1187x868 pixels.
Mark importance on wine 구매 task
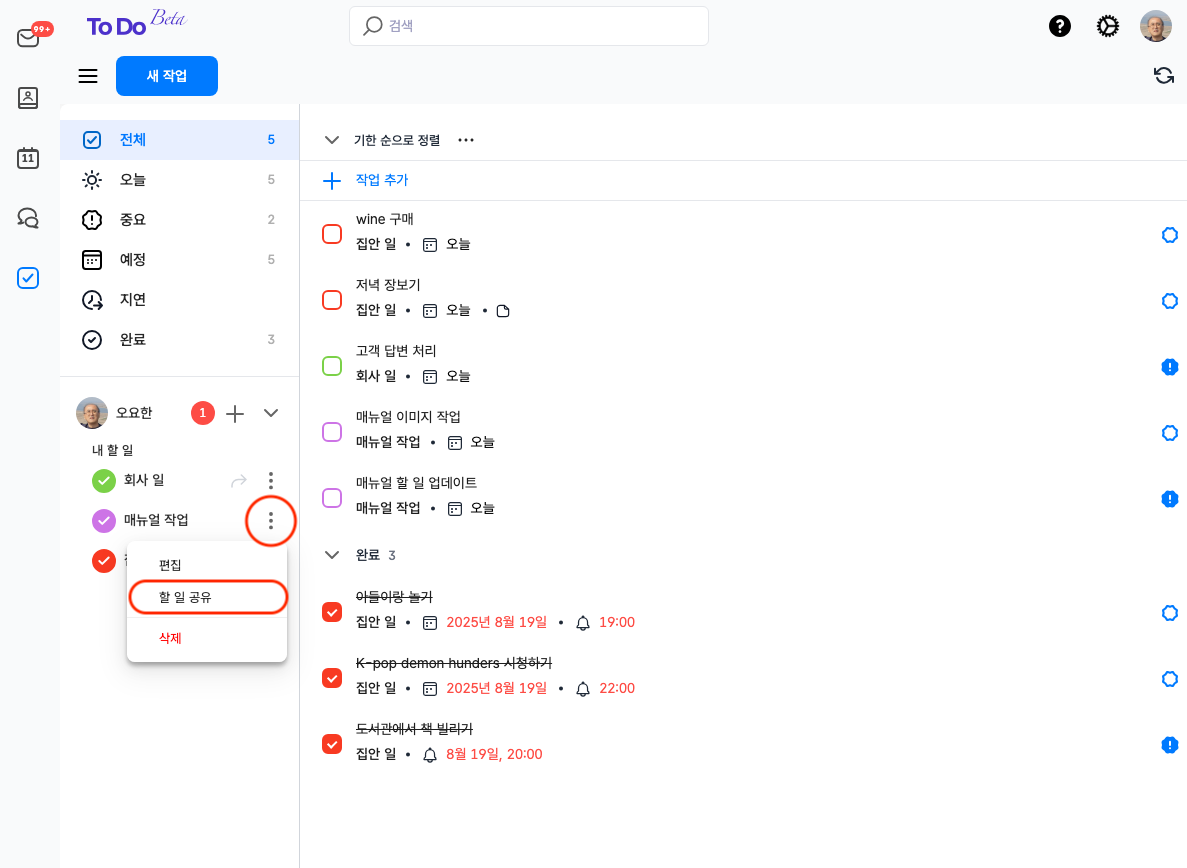pos(1169,235)
